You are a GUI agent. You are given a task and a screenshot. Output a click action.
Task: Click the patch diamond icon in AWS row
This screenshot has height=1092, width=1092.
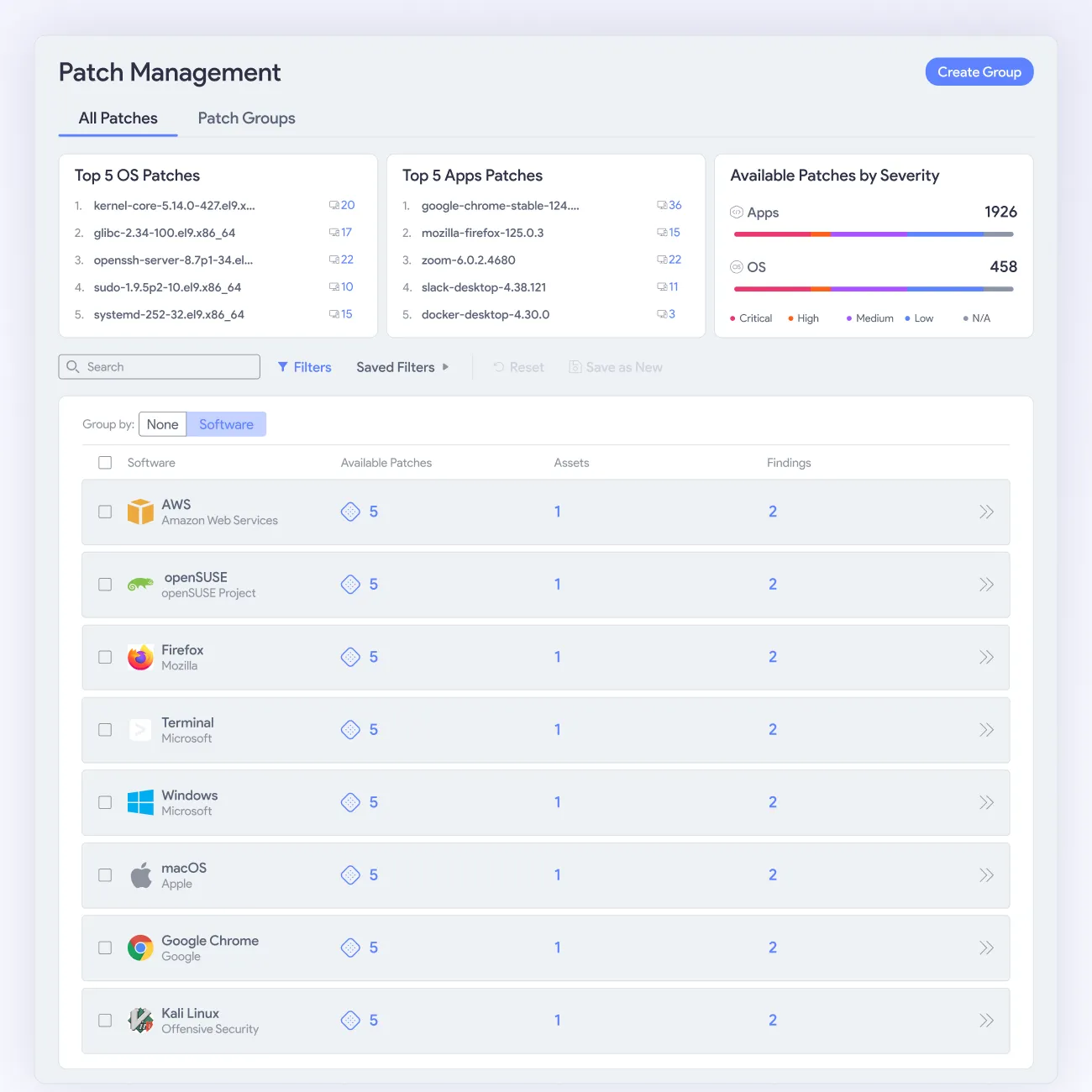(350, 512)
